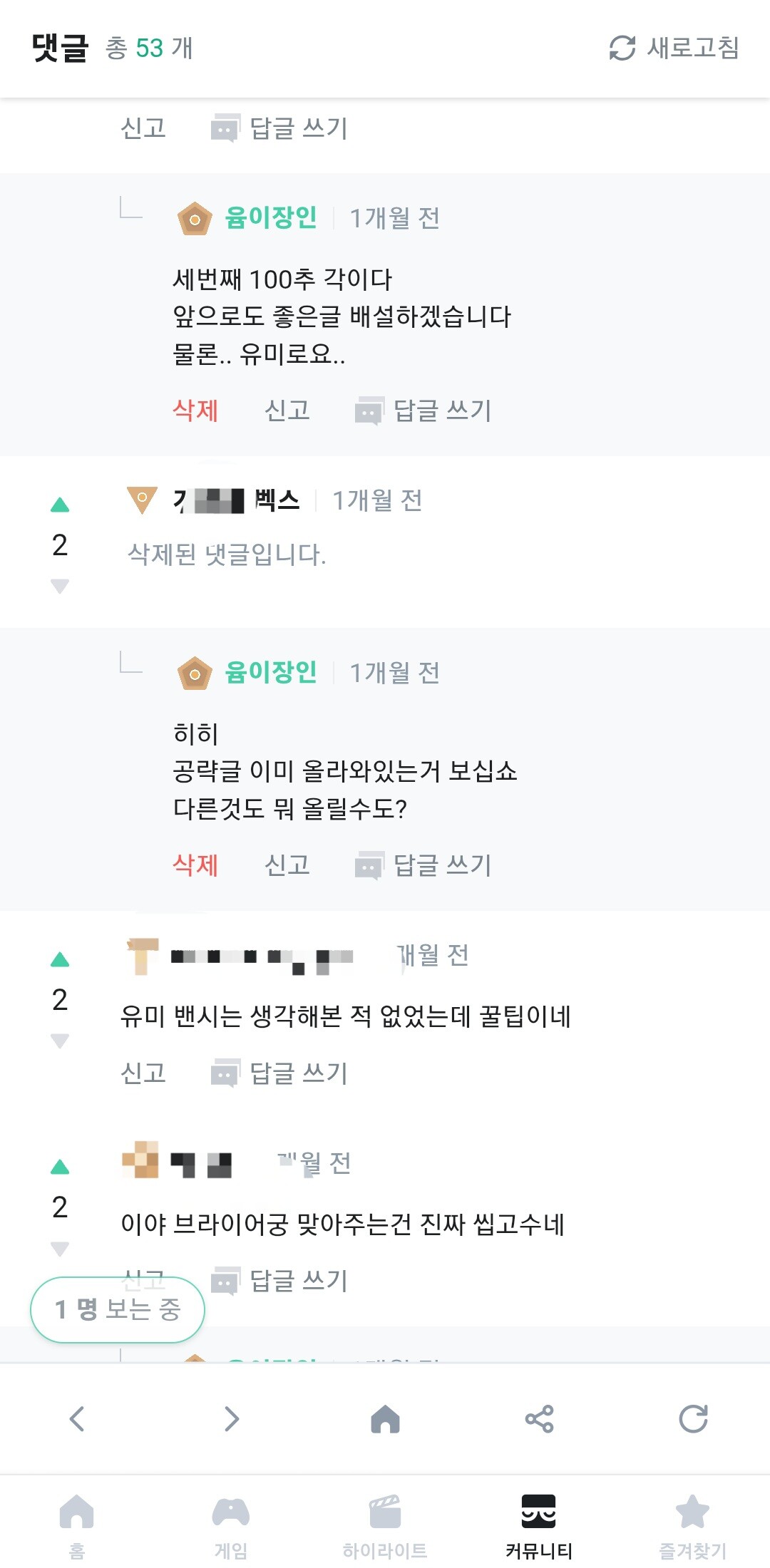Delete the 세번째 100추 각이다 reply
Viewport: 770px width, 1568px height.
(195, 410)
